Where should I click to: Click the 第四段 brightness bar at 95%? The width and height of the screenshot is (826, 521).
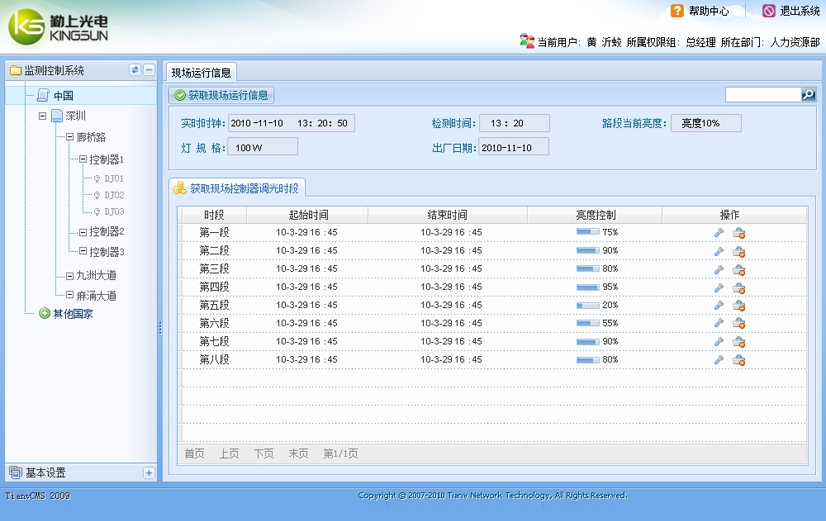coord(588,287)
